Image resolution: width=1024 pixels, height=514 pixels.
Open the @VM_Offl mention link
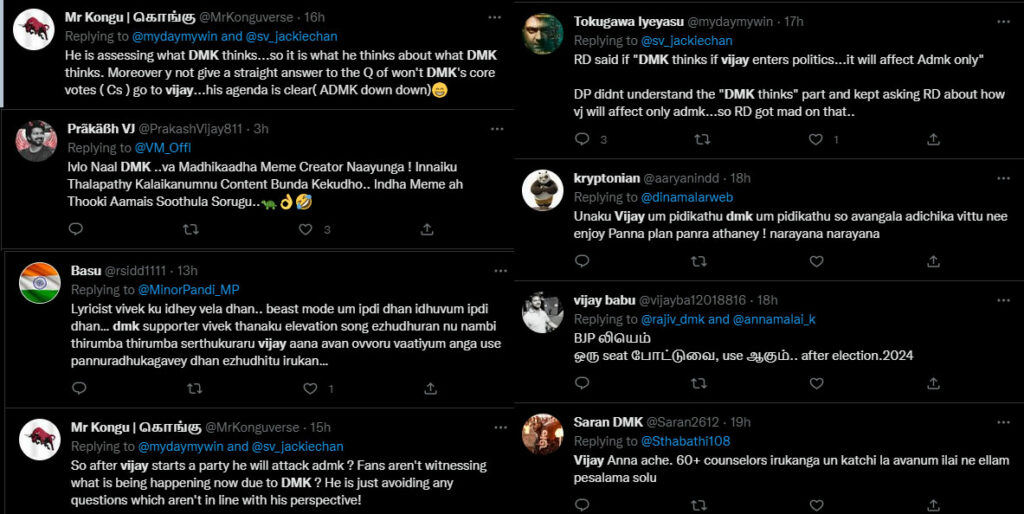pos(162,148)
